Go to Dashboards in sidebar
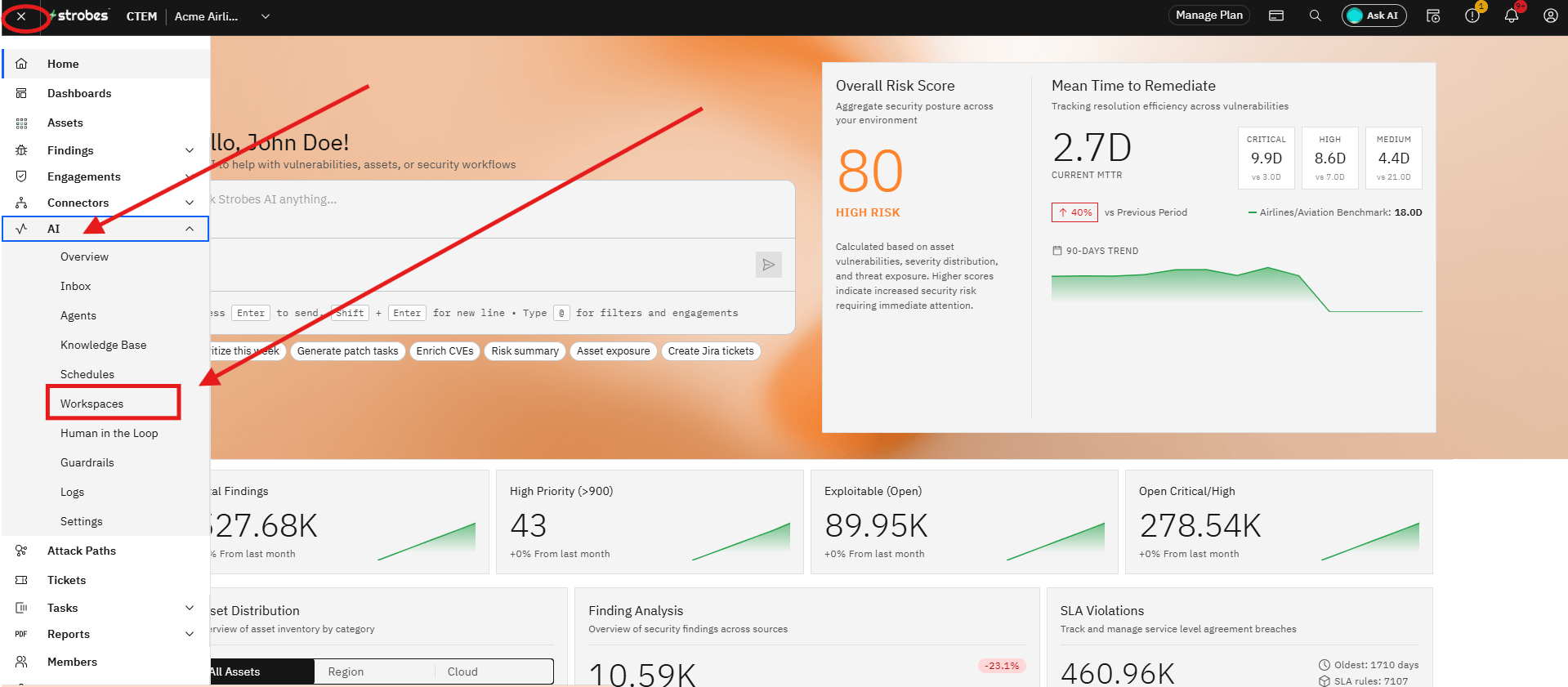Viewport: 1568px width, 687px height. [79, 93]
